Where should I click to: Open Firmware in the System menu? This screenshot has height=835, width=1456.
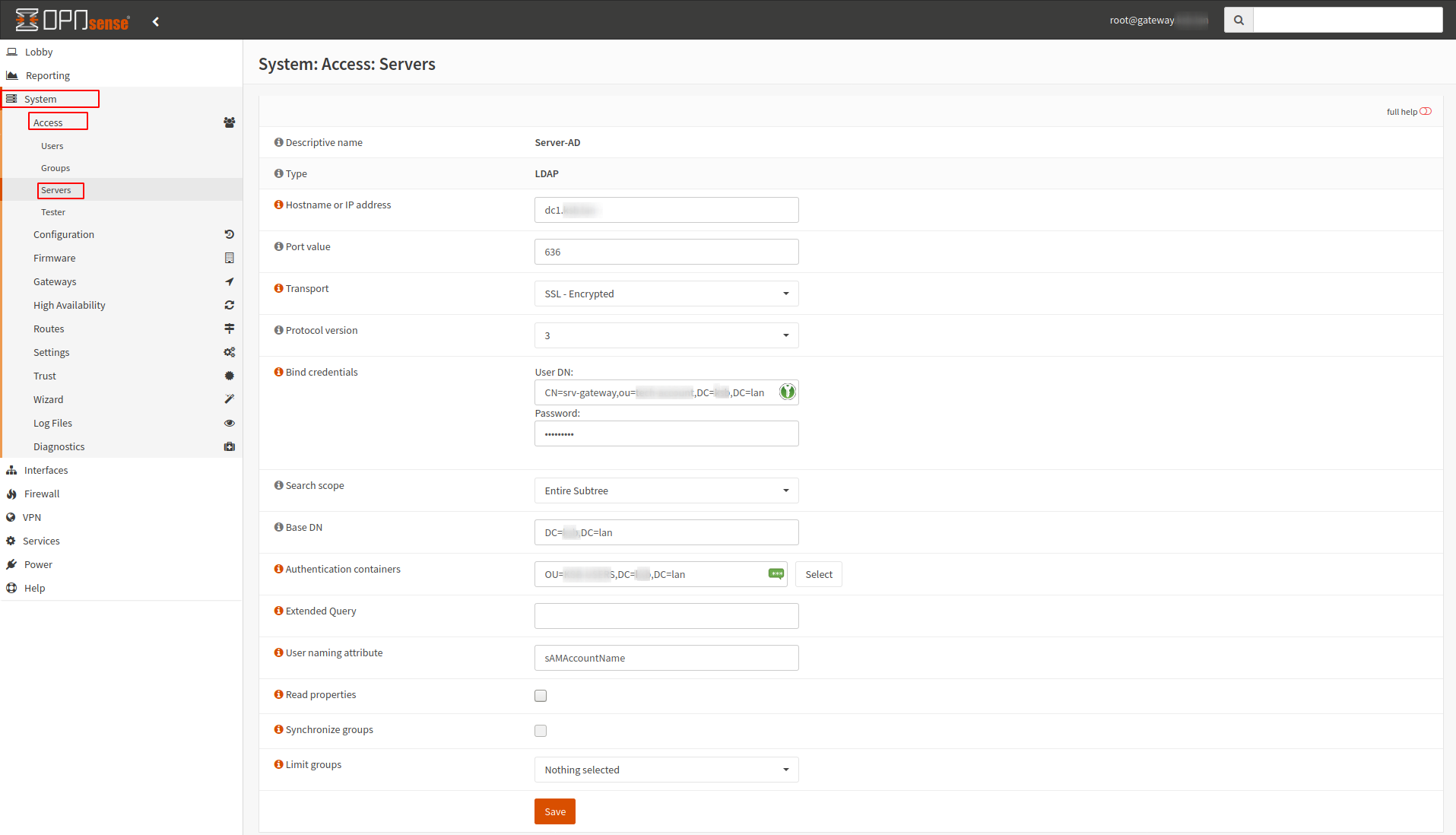click(x=55, y=258)
